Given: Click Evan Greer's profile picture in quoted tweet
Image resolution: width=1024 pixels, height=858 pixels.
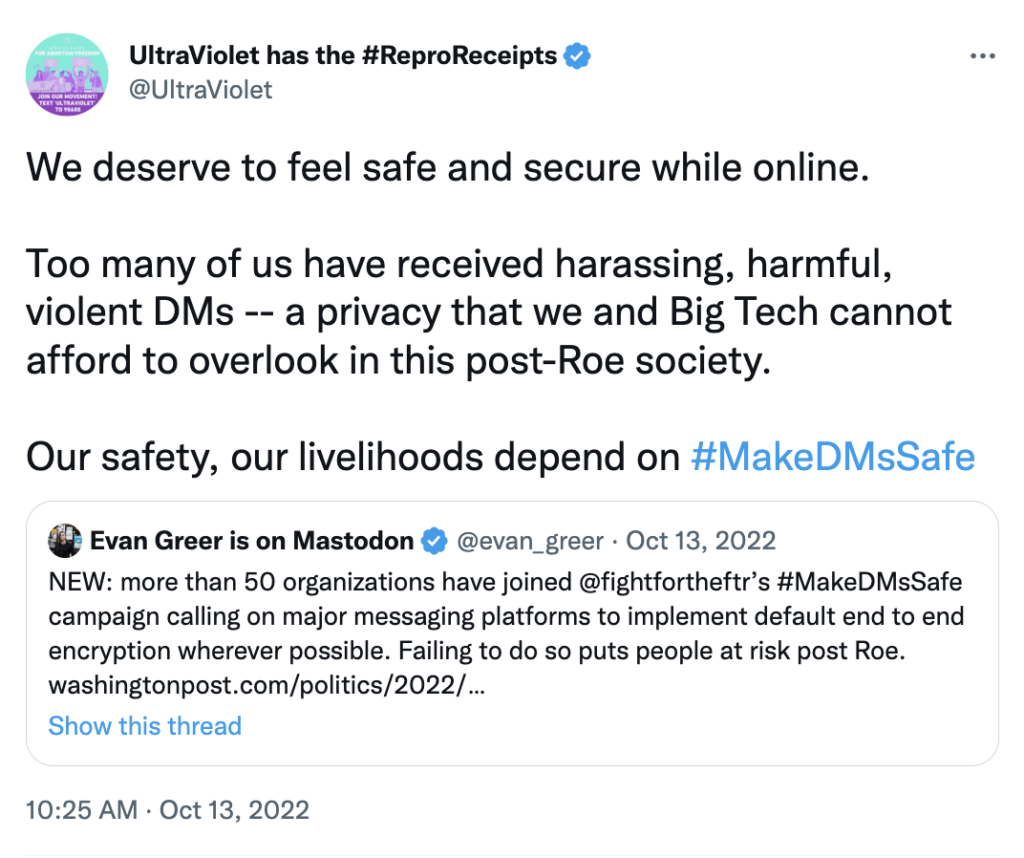Looking at the screenshot, I should [x=63, y=541].
